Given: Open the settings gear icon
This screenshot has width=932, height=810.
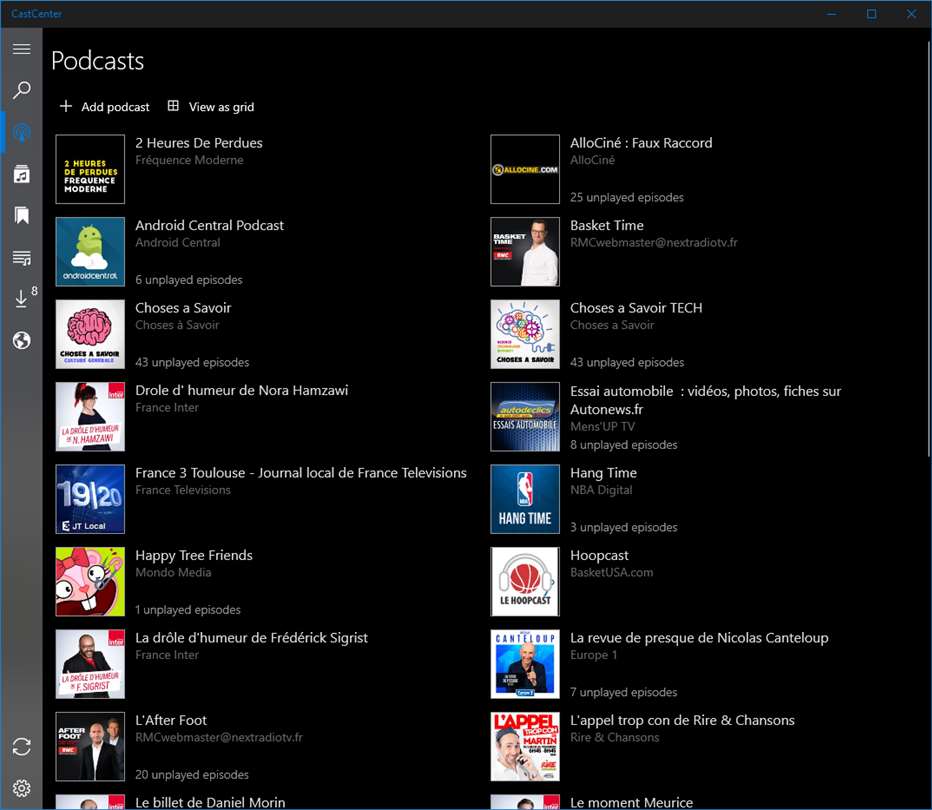Looking at the screenshot, I should click(21, 788).
